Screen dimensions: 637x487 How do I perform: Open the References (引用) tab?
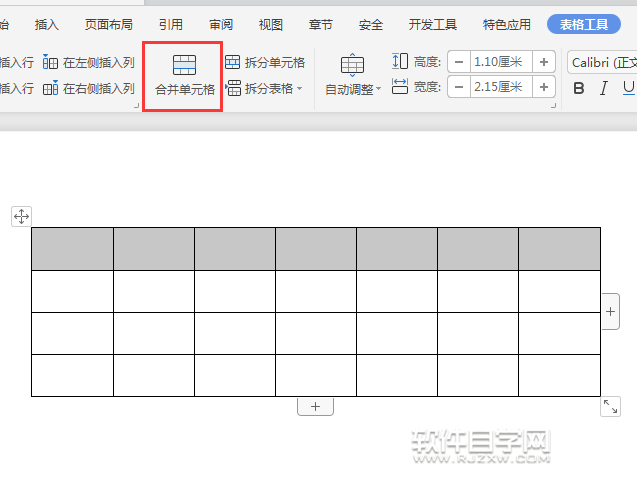171,25
